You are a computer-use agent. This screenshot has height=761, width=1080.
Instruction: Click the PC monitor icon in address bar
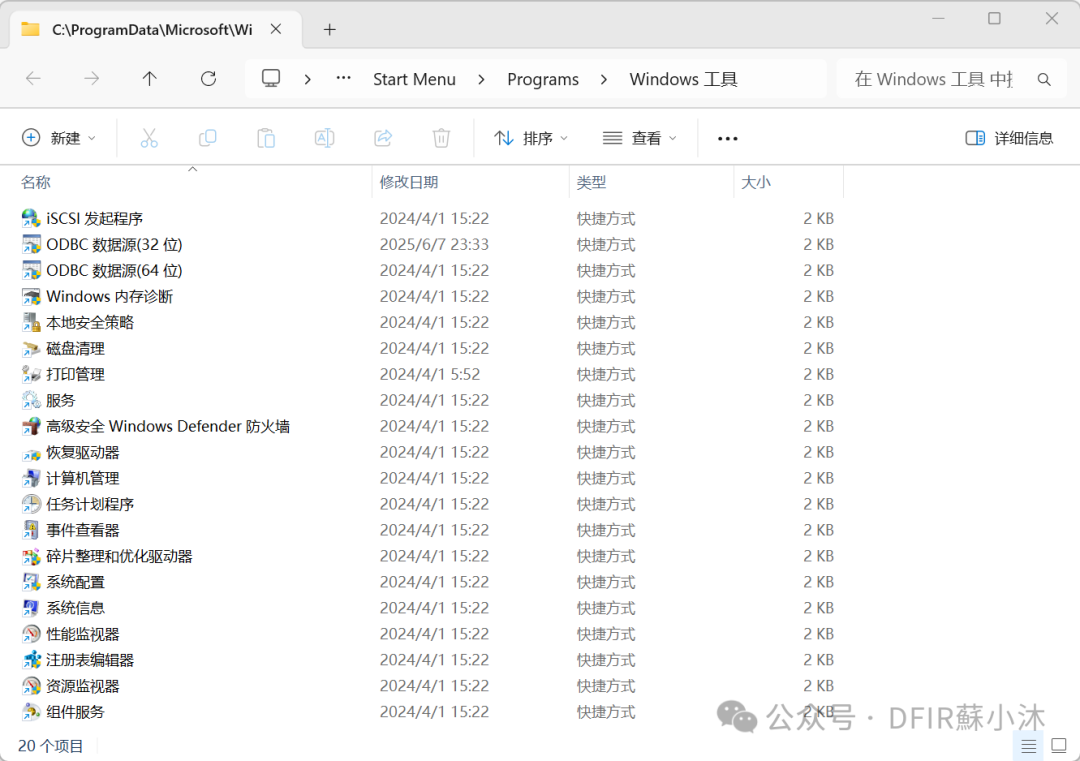(271, 79)
